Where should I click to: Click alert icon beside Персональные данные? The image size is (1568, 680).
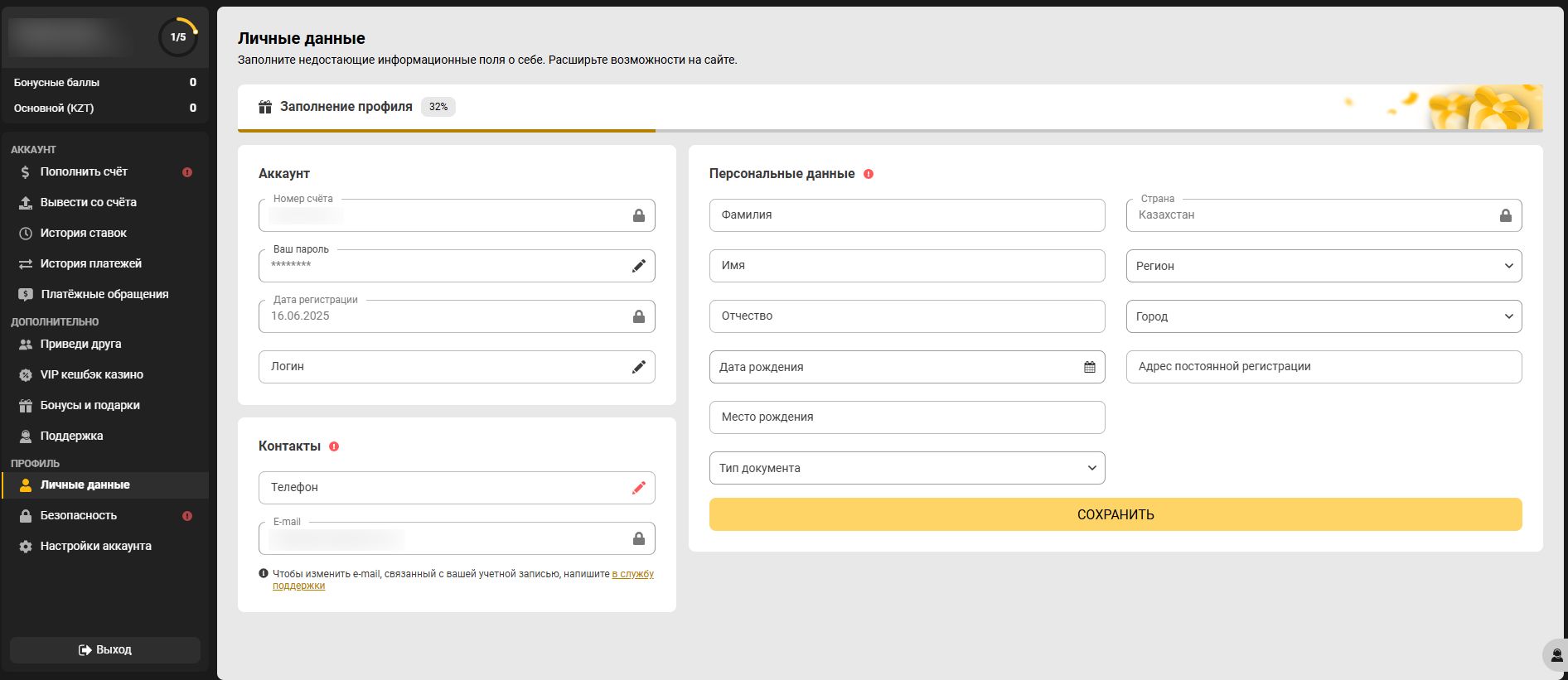pos(868,174)
